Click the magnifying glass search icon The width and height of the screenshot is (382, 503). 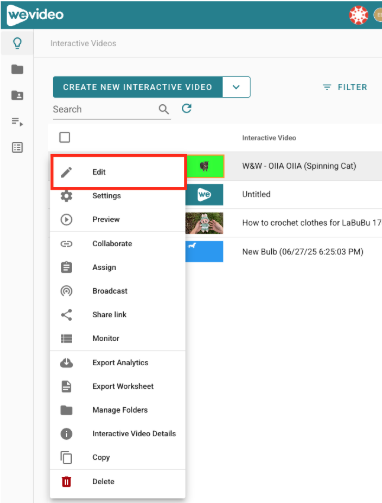(164, 109)
